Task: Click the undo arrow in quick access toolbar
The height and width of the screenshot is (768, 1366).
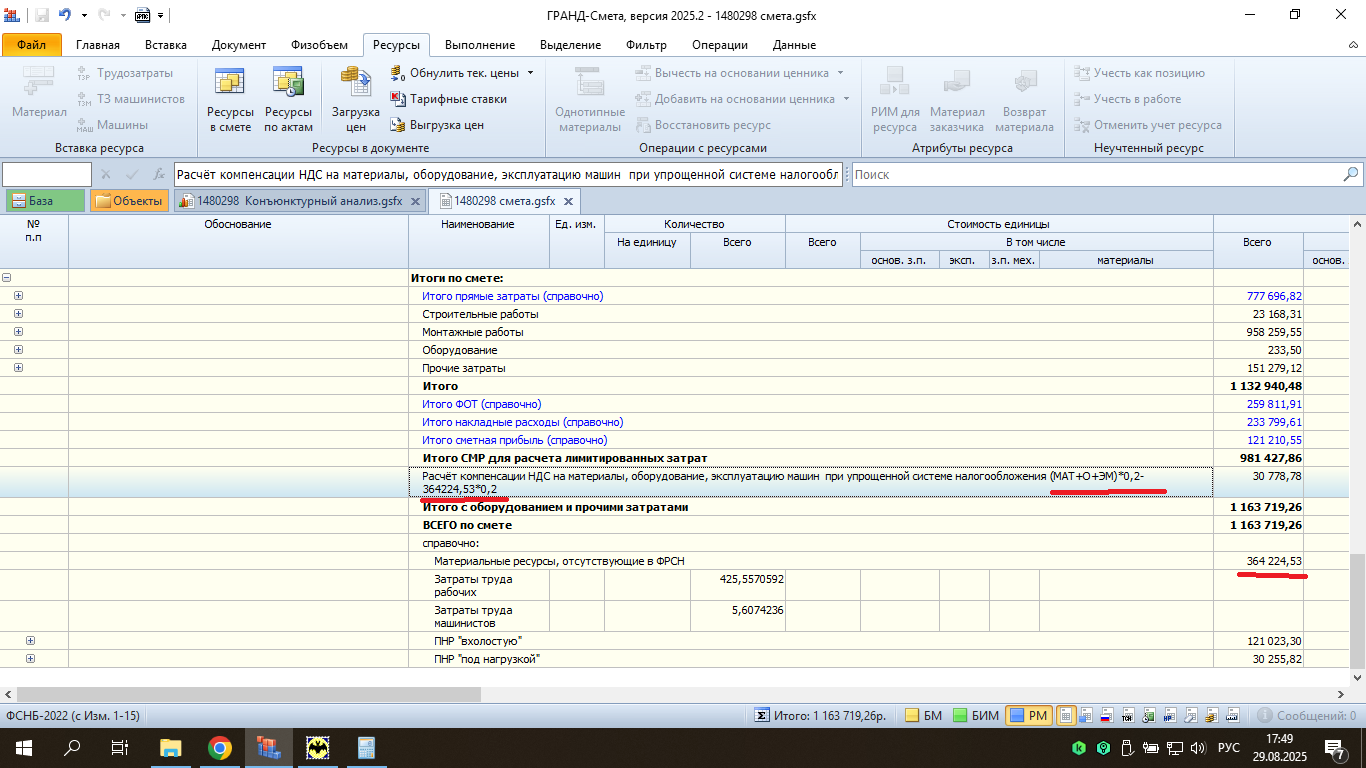Action: coord(65,15)
